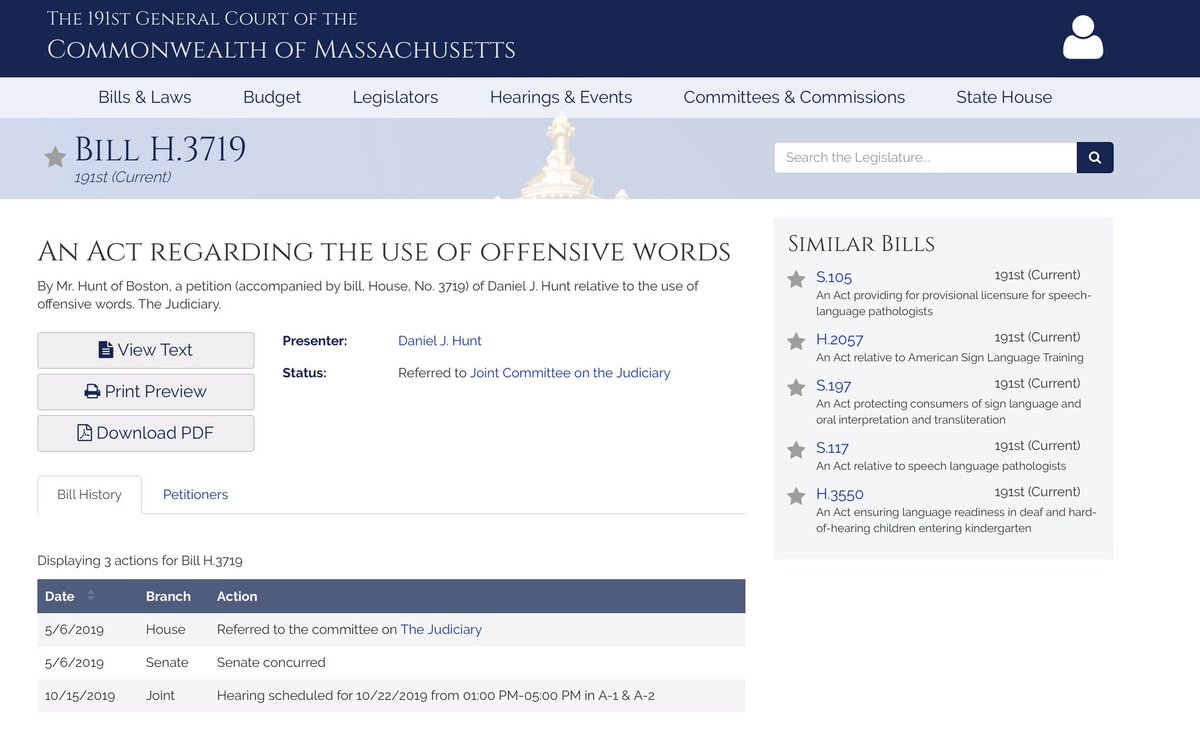Click the 'Senate concurred' action text

[271, 662]
